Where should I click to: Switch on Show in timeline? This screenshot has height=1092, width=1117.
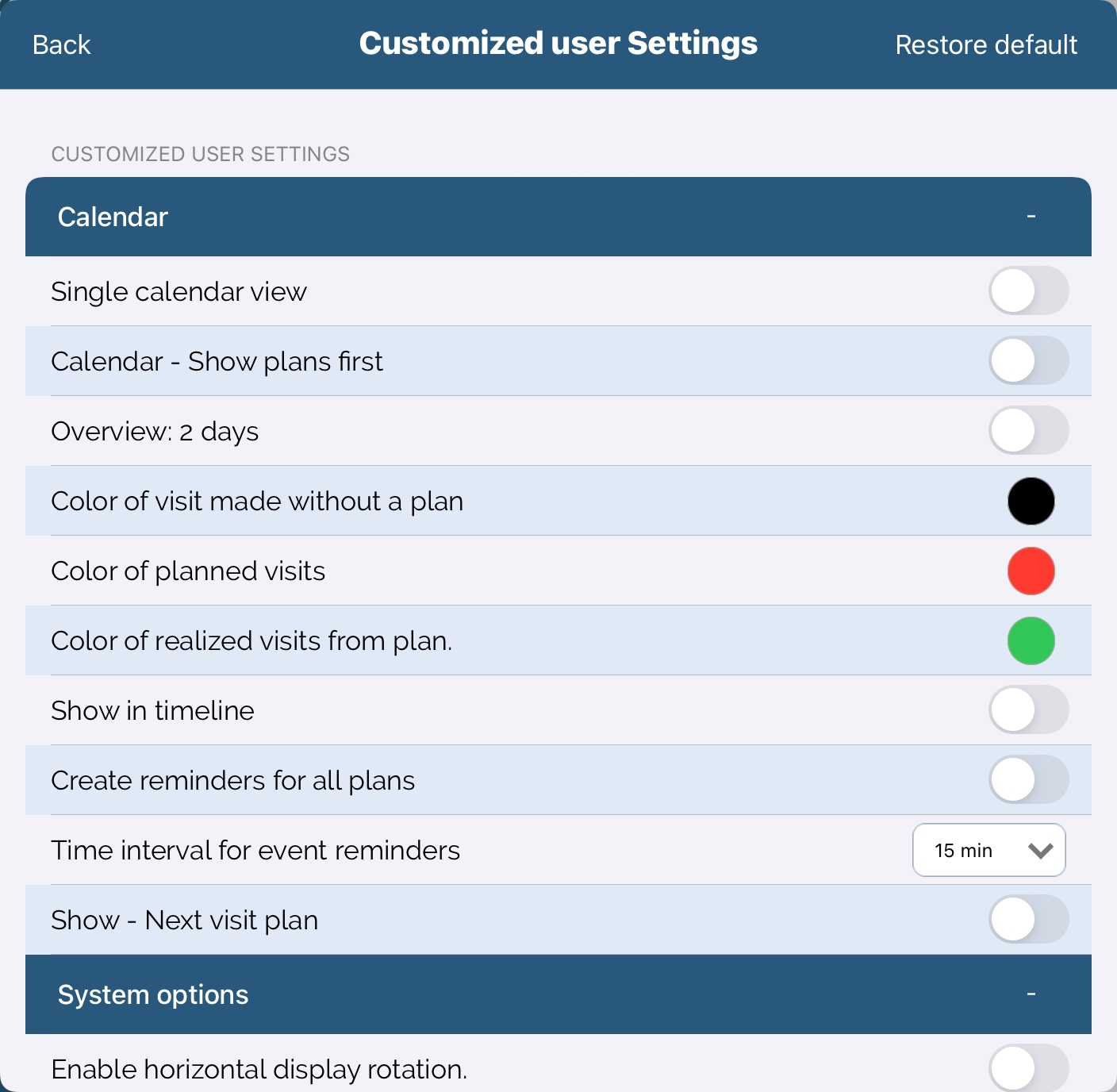1028,710
